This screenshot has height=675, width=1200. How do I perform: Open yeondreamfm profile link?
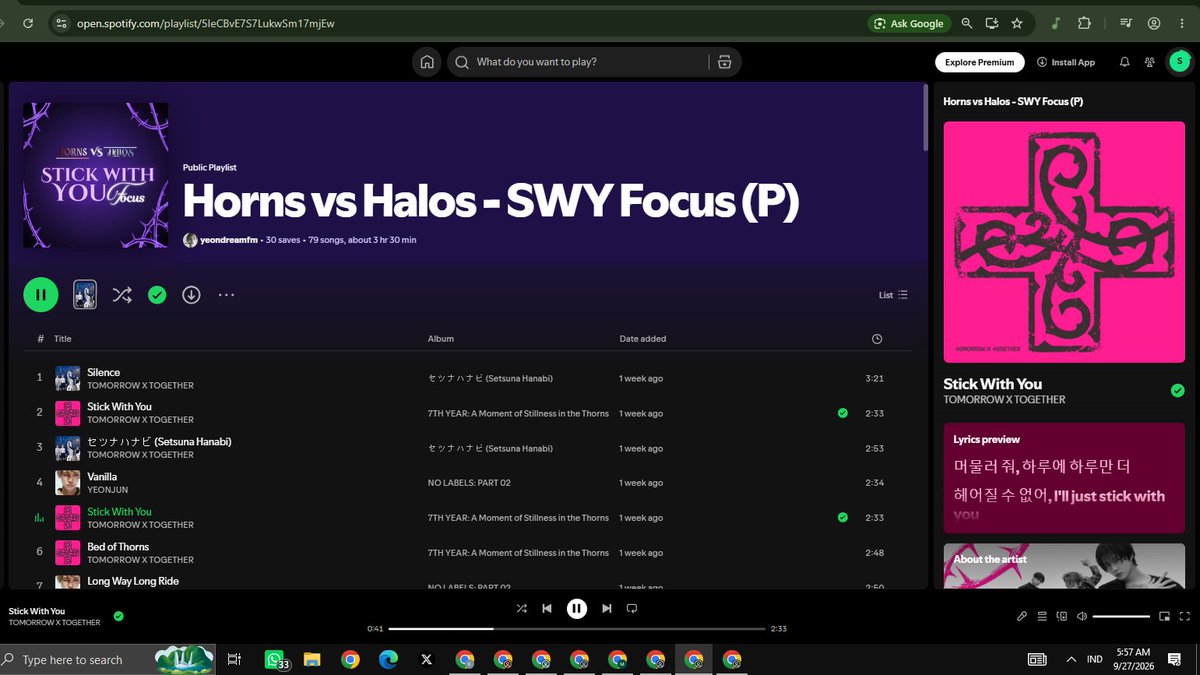tap(229, 240)
